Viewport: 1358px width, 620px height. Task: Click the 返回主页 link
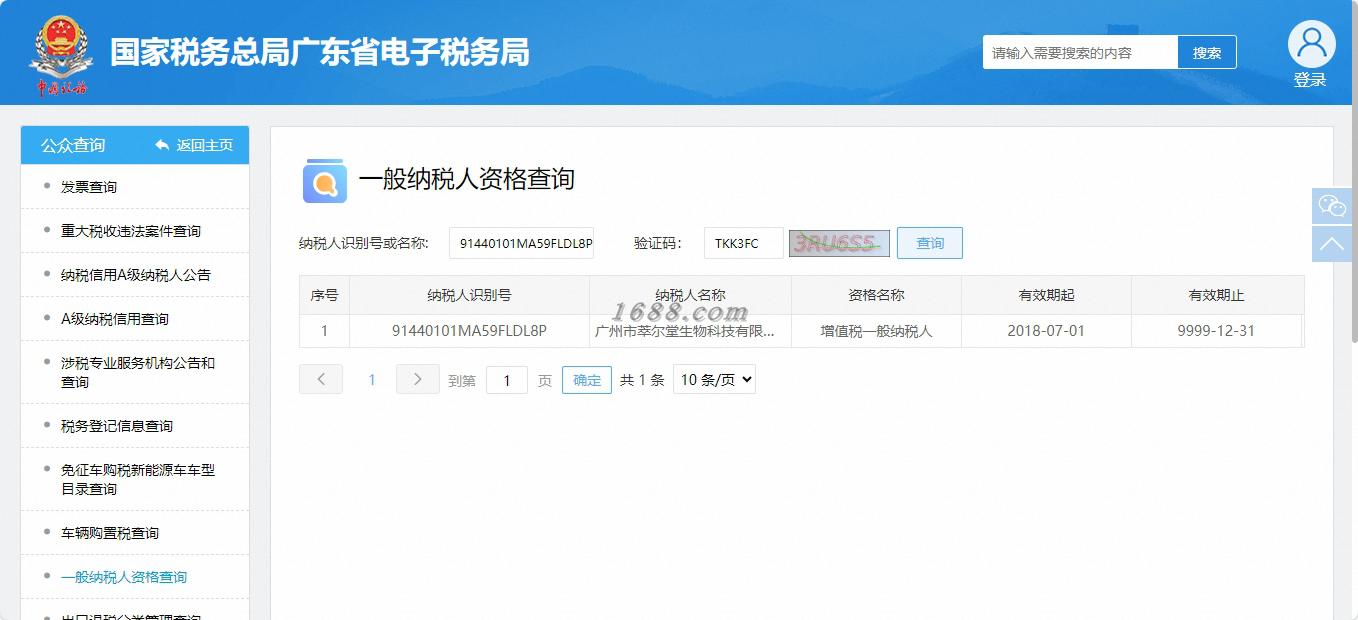(204, 145)
